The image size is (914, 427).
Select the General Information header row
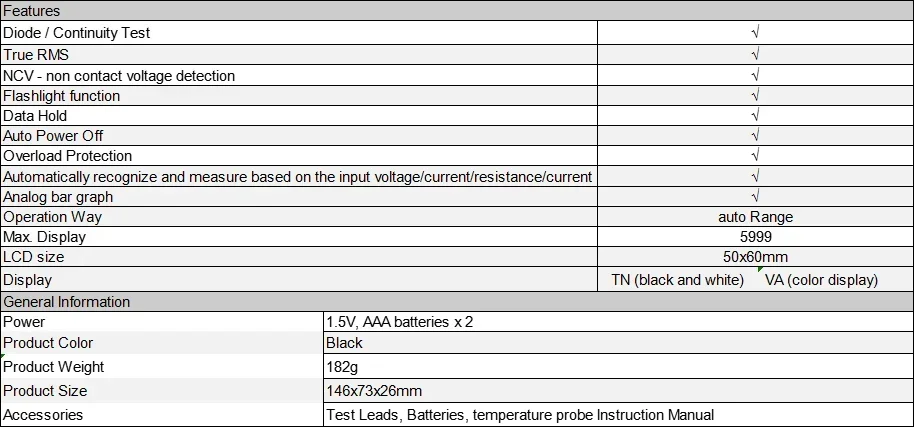click(x=457, y=302)
